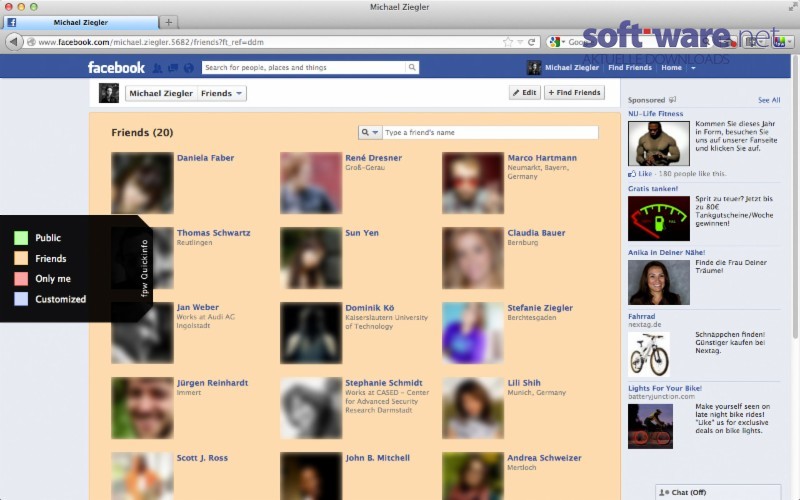The height and width of the screenshot is (500, 800).
Task: Click the fuel gauge ad image
Action: click(659, 218)
